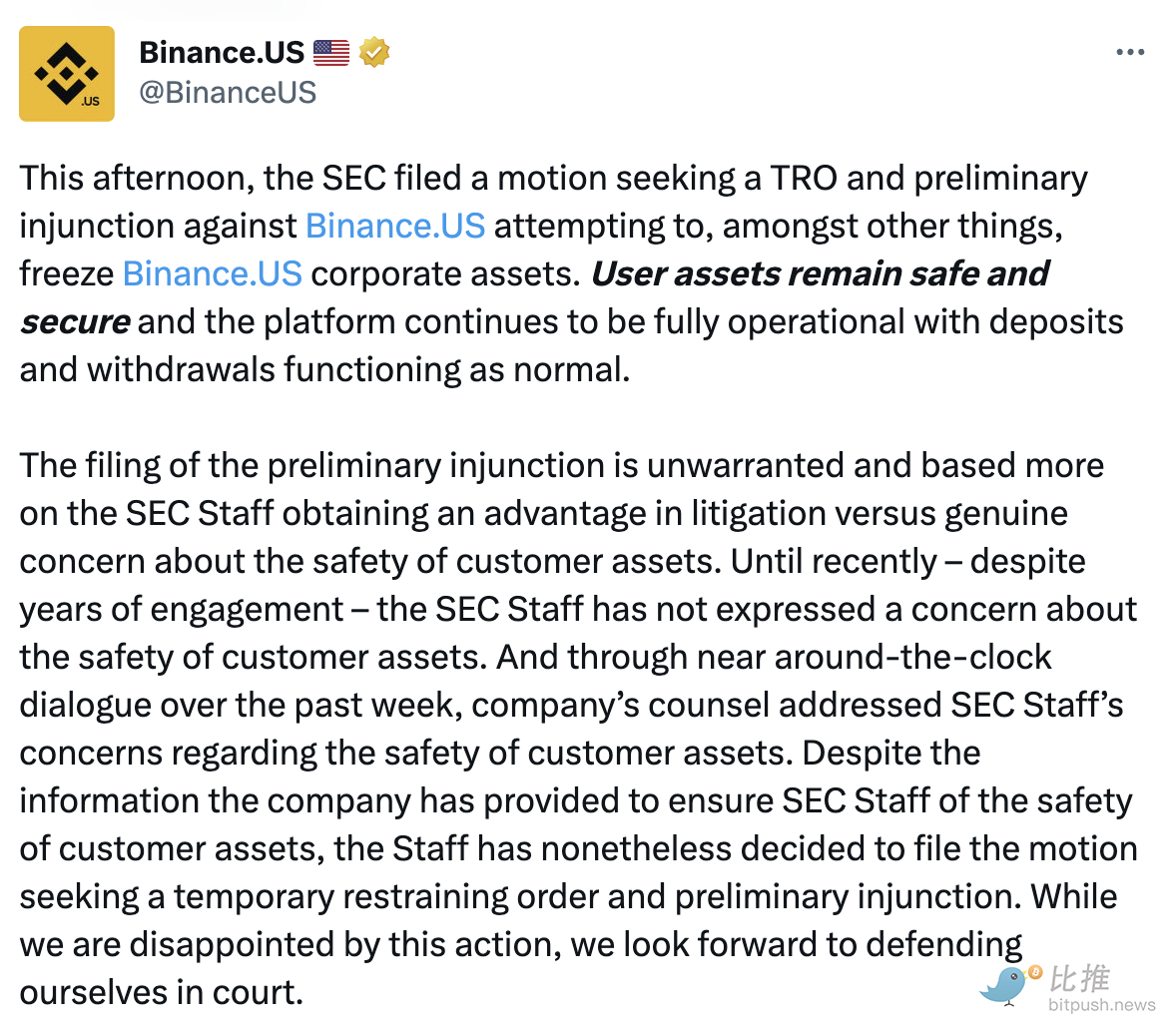
Task: Click the bitpush bird watermark logo
Action: [1009, 985]
